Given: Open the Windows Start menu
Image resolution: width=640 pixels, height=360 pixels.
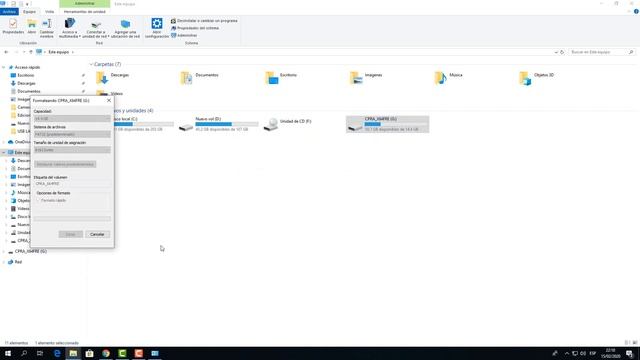Looking at the screenshot, I should [8, 353].
